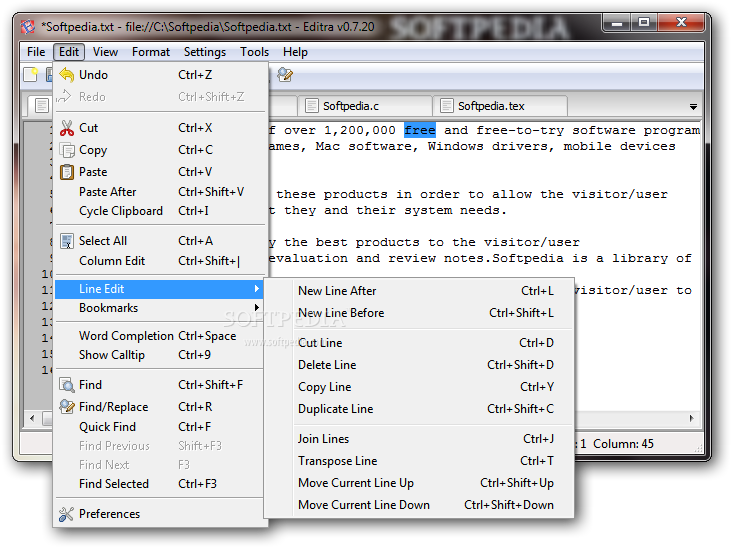Click the 'Column: 45' status bar text
732x548 pixels.
click(623, 444)
